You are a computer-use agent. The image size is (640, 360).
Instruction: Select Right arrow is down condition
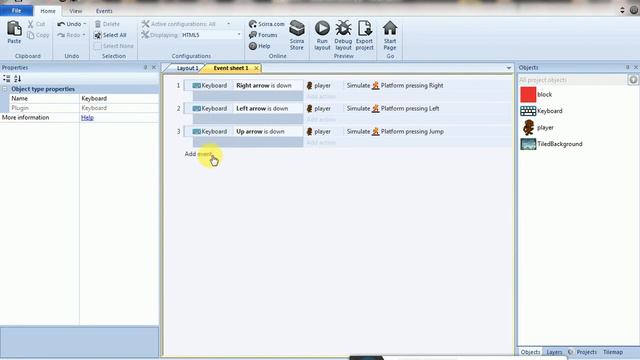[264, 86]
